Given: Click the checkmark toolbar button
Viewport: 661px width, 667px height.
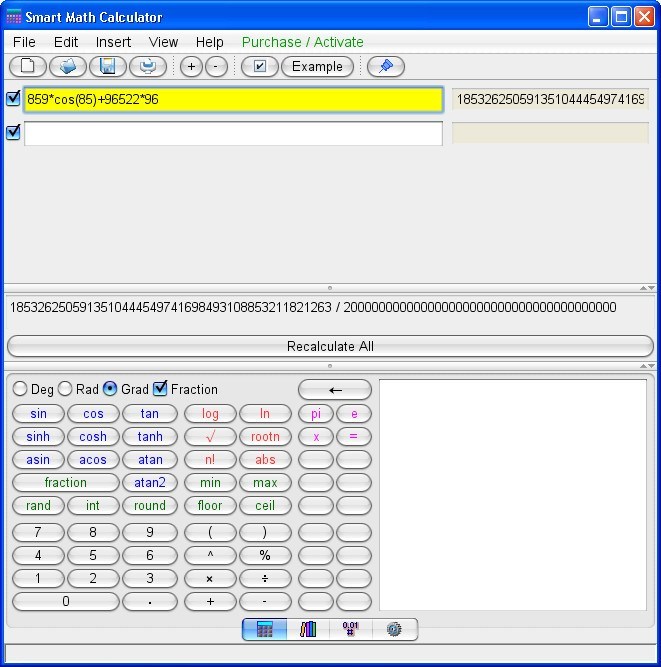Looking at the screenshot, I should tap(259, 66).
